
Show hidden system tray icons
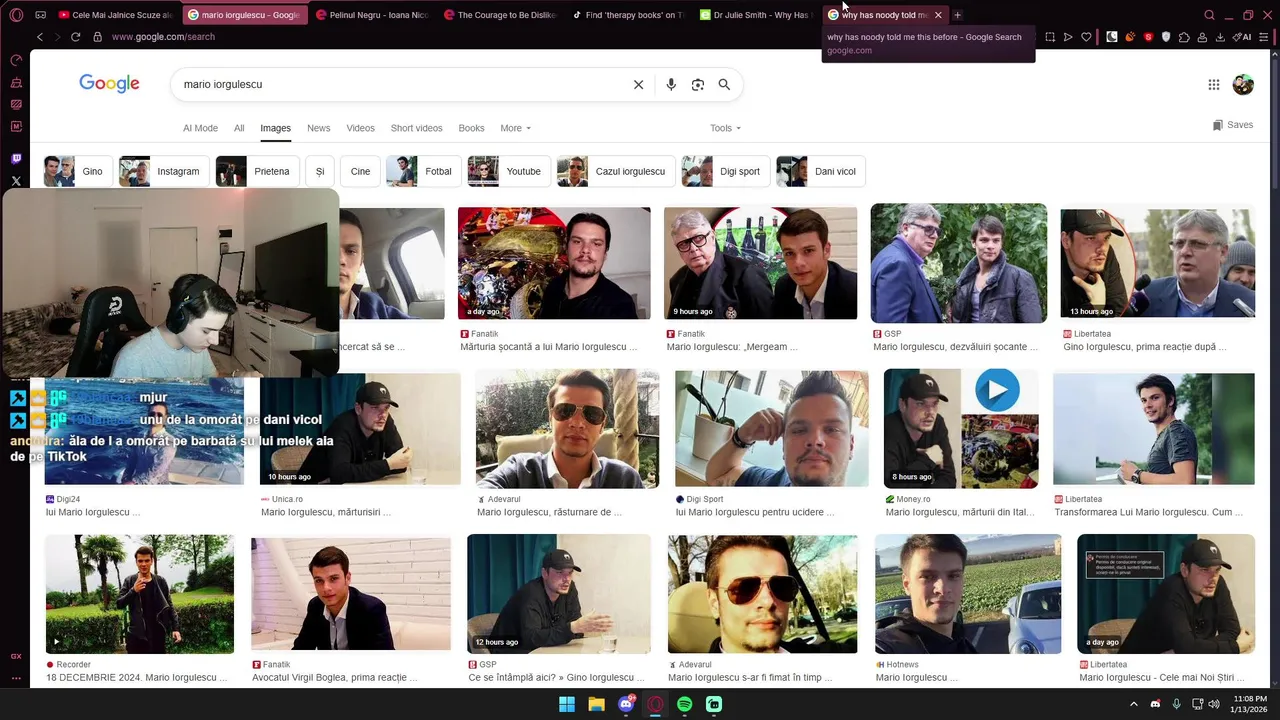point(1134,704)
